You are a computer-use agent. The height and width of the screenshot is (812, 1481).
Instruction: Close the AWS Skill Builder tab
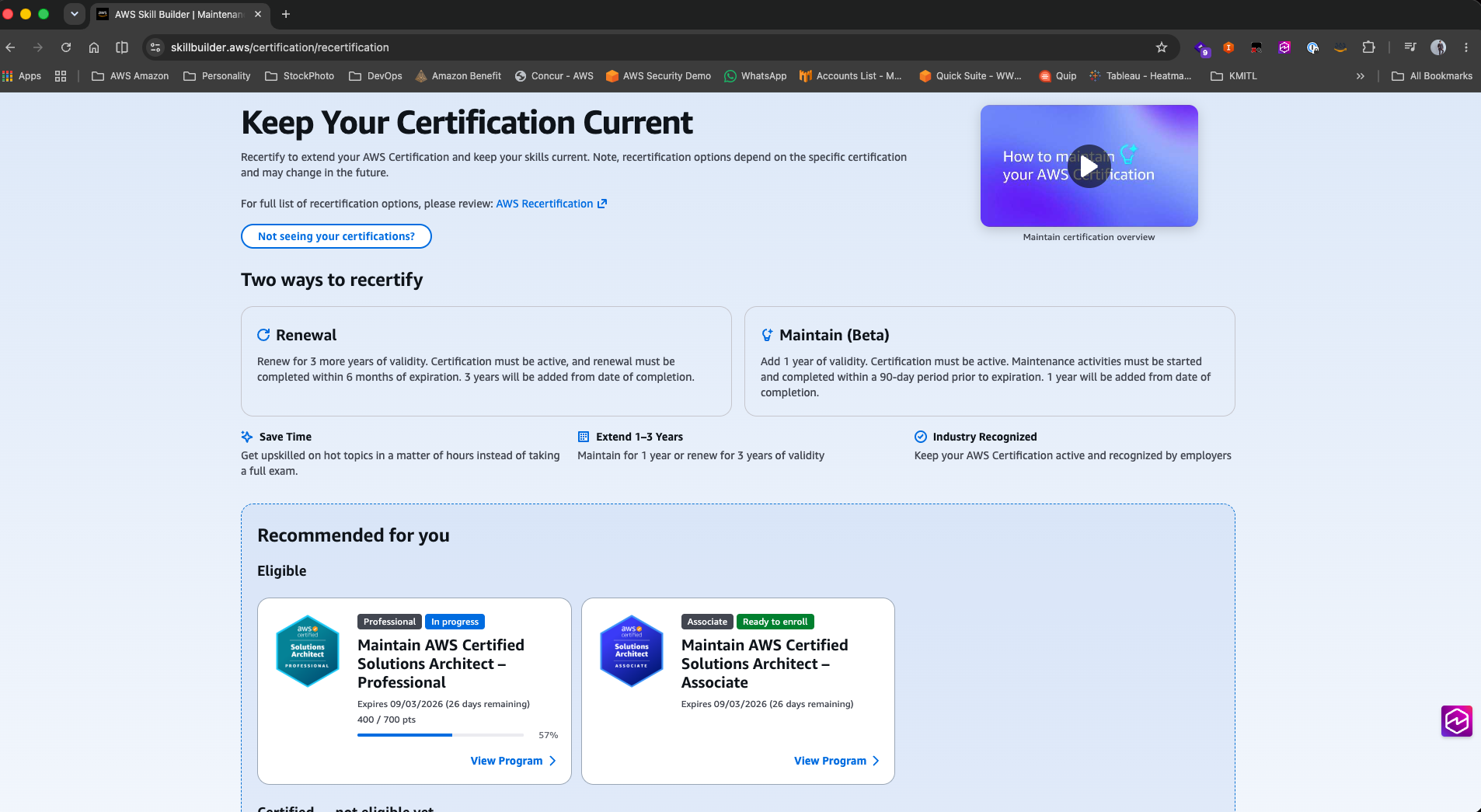click(x=258, y=14)
